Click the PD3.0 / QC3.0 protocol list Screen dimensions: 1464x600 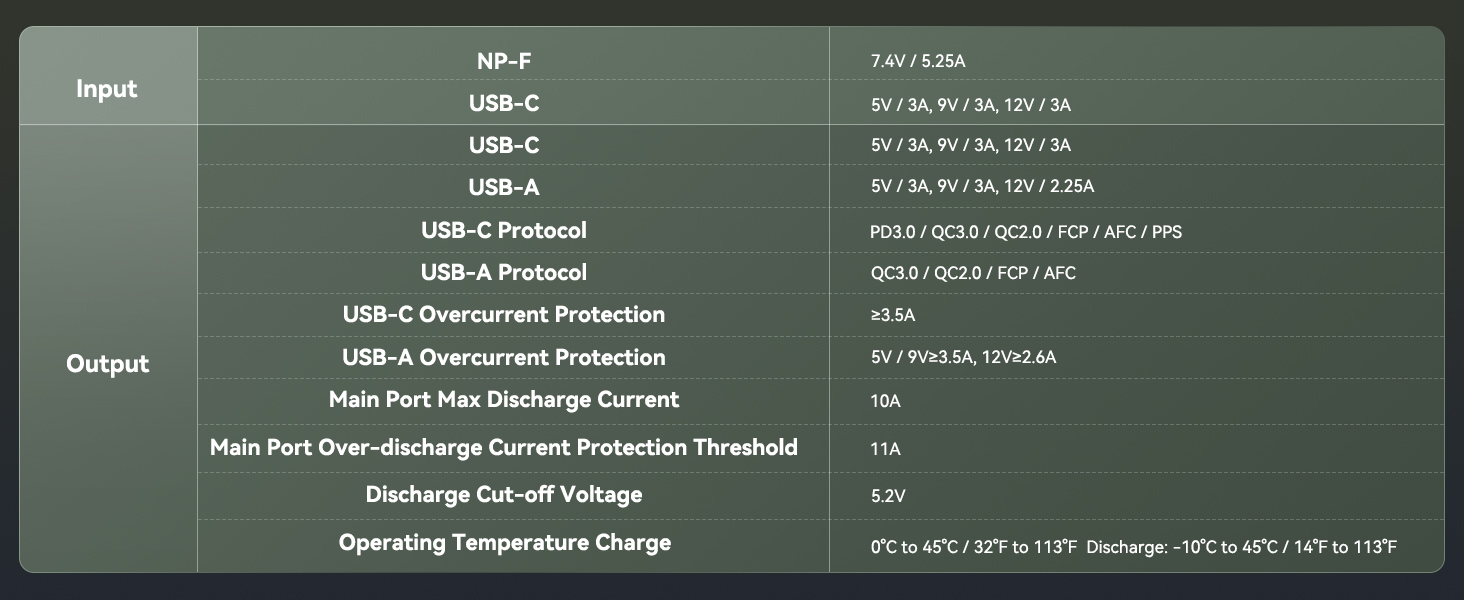[1026, 232]
